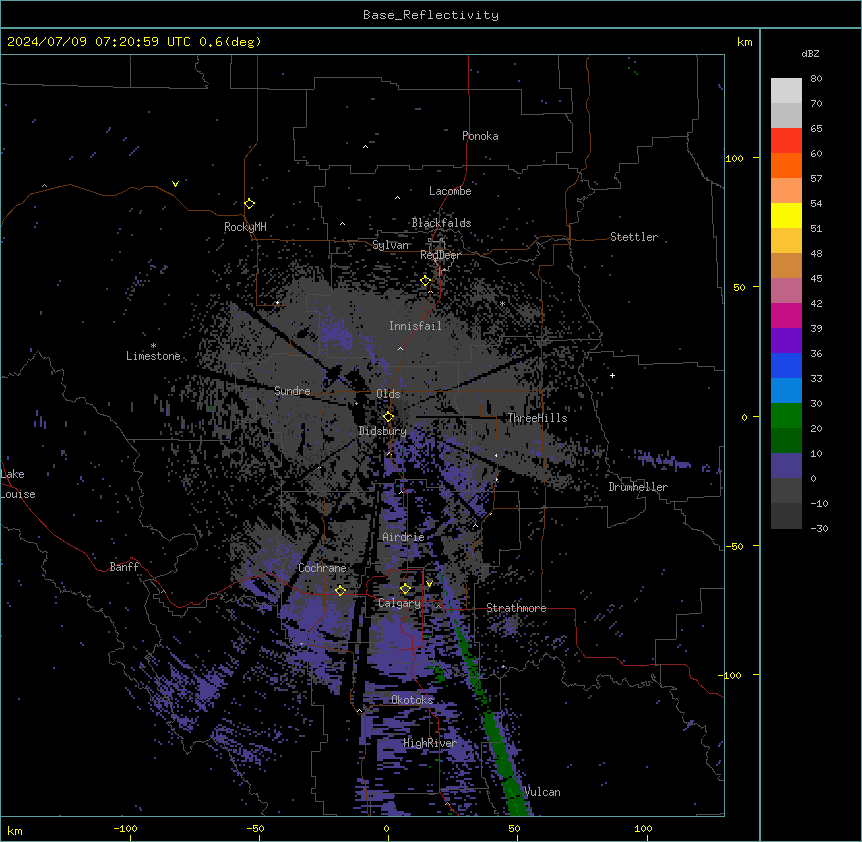
Task: Select the km unit label at bottom left
Action: [14, 830]
